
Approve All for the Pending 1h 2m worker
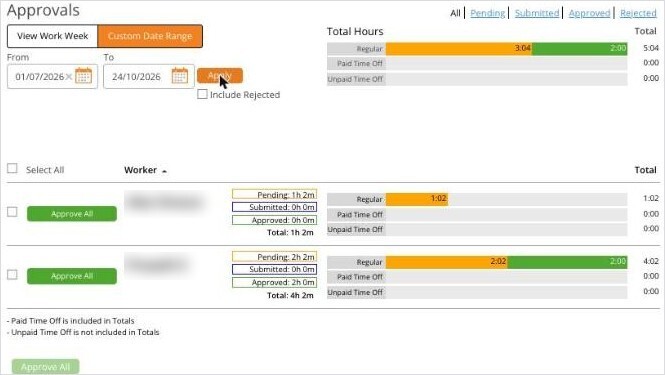point(72,214)
